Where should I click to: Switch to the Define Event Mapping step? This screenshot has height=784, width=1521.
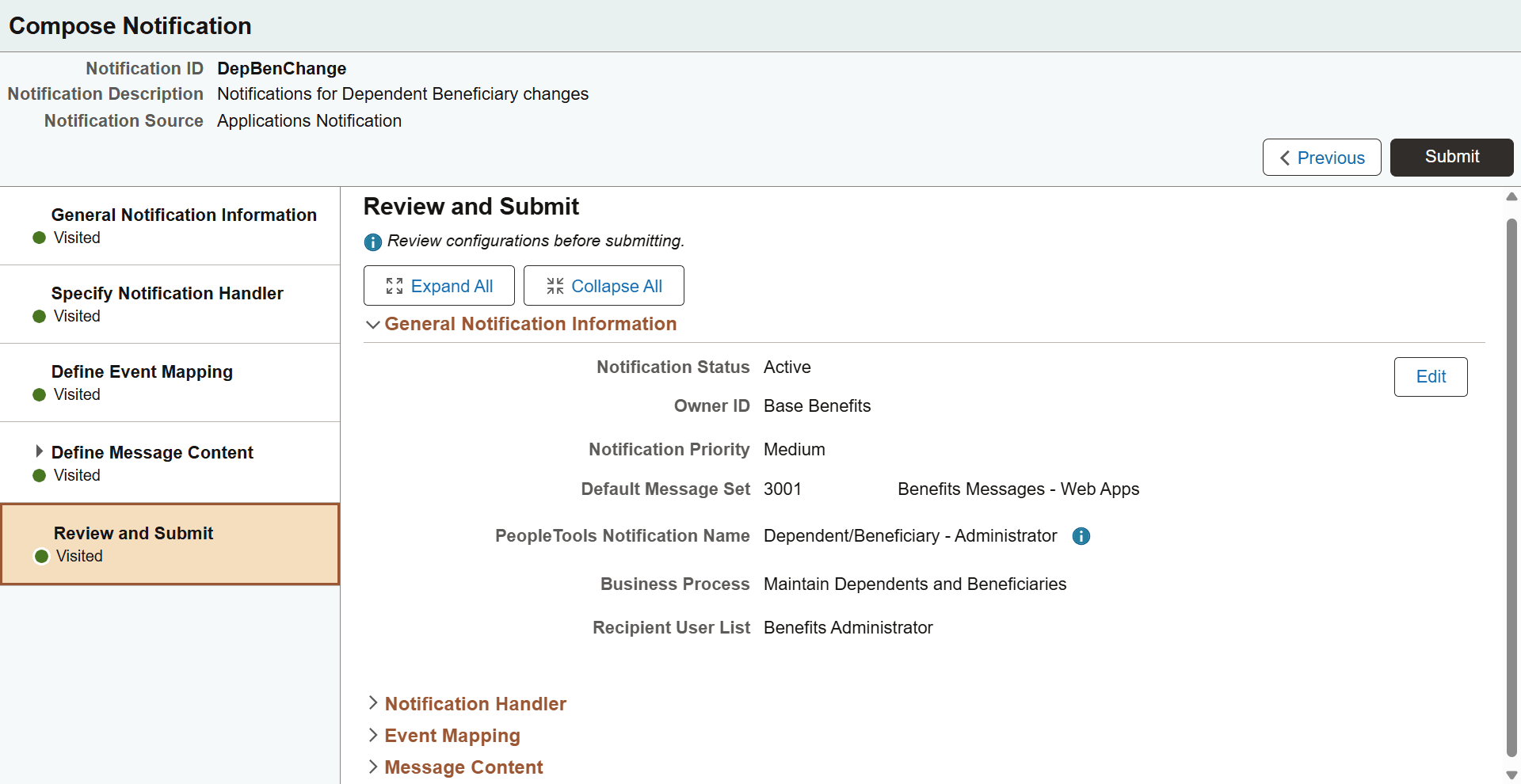(142, 371)
